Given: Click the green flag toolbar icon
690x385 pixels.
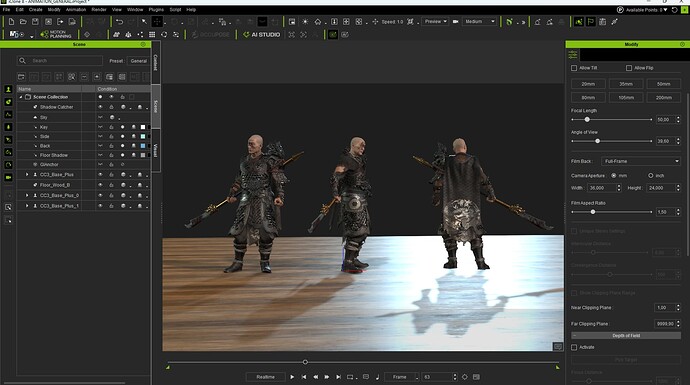Looking at the screenshot, I should (x=591, y=22).
